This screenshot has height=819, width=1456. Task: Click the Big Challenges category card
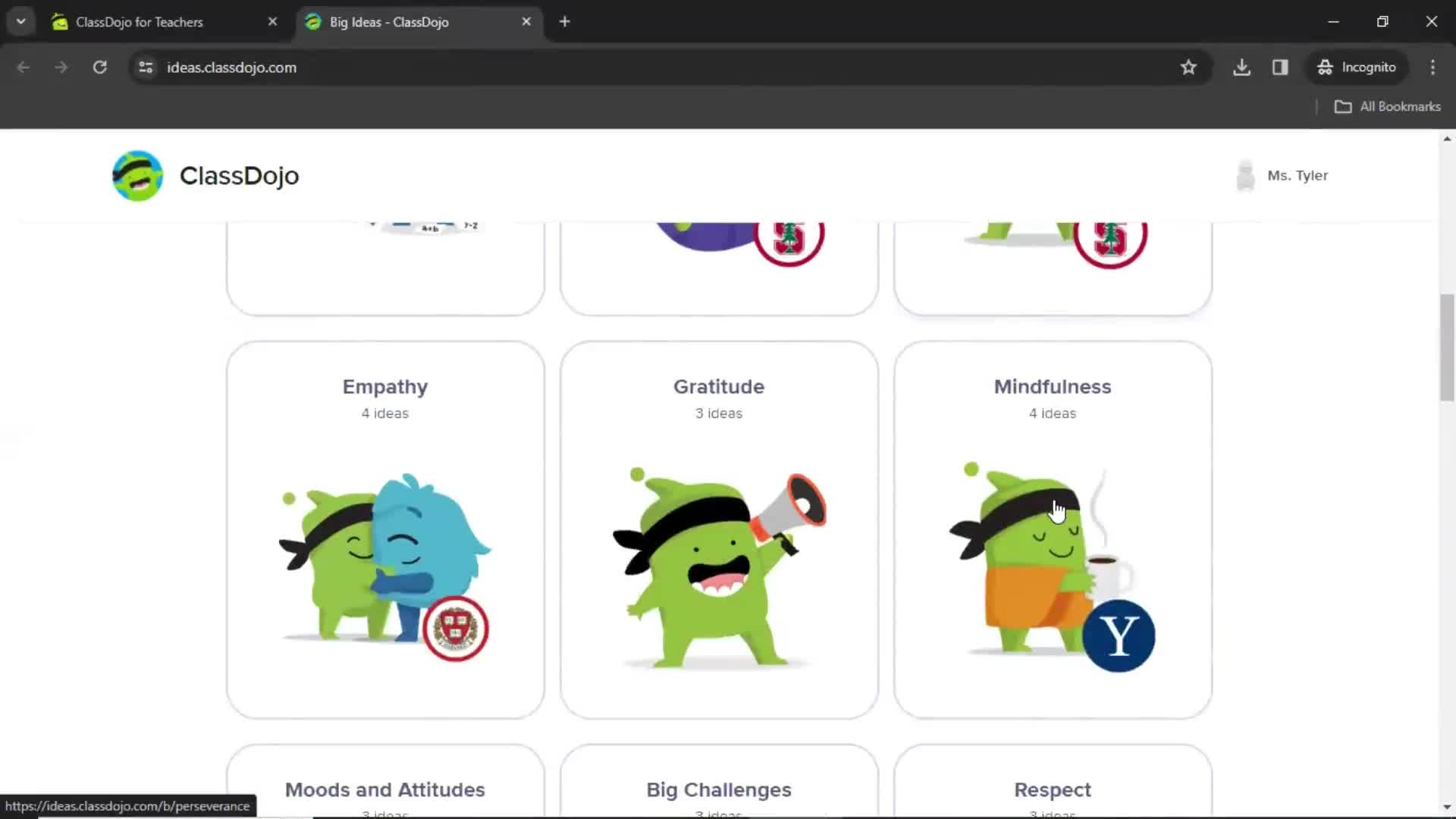coord(718,789)
